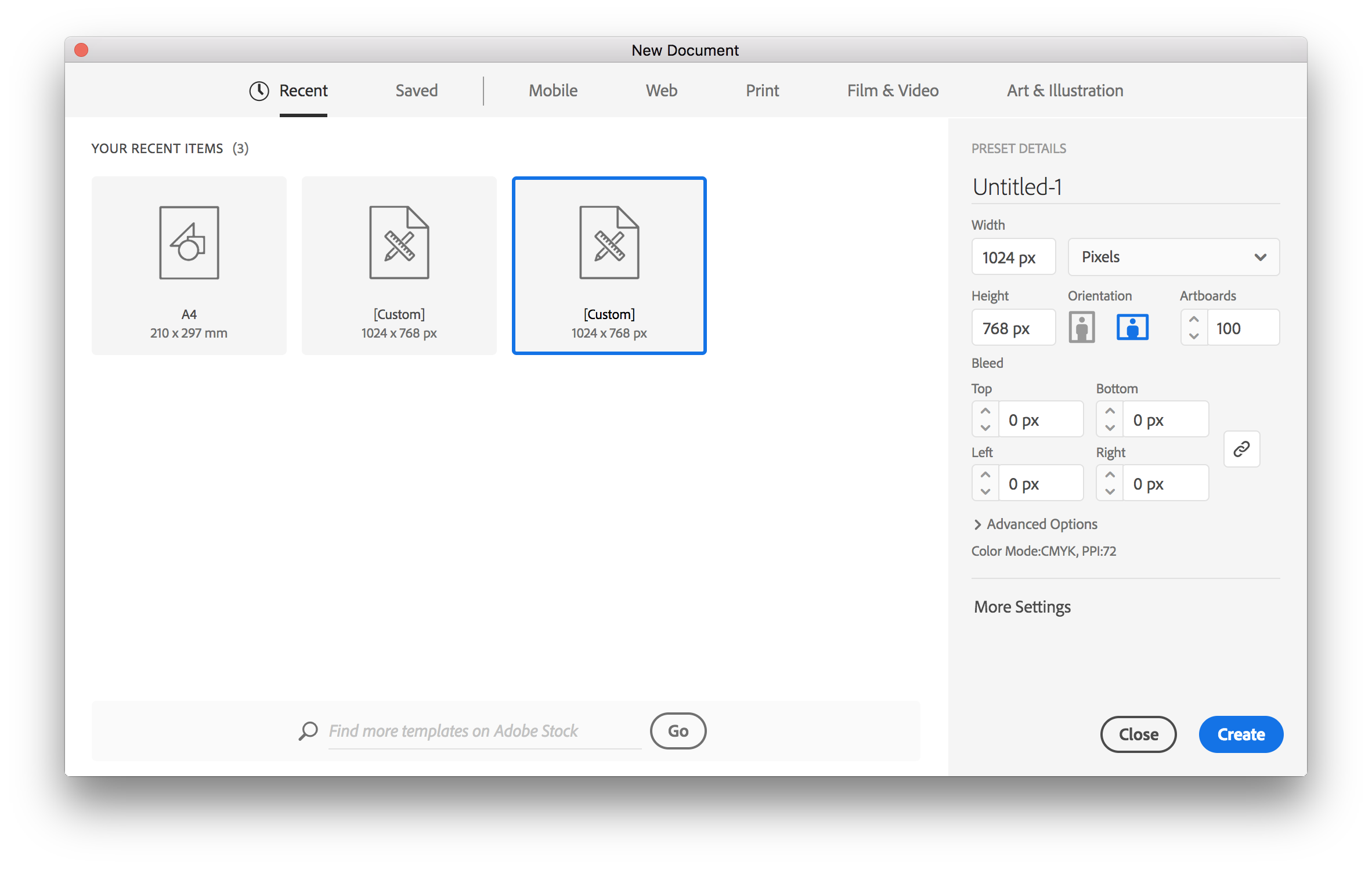1372x869 pixels.
Task: Decrease Top bleed with down arrow
Action: pyautogui.click(x=985, y=428)
